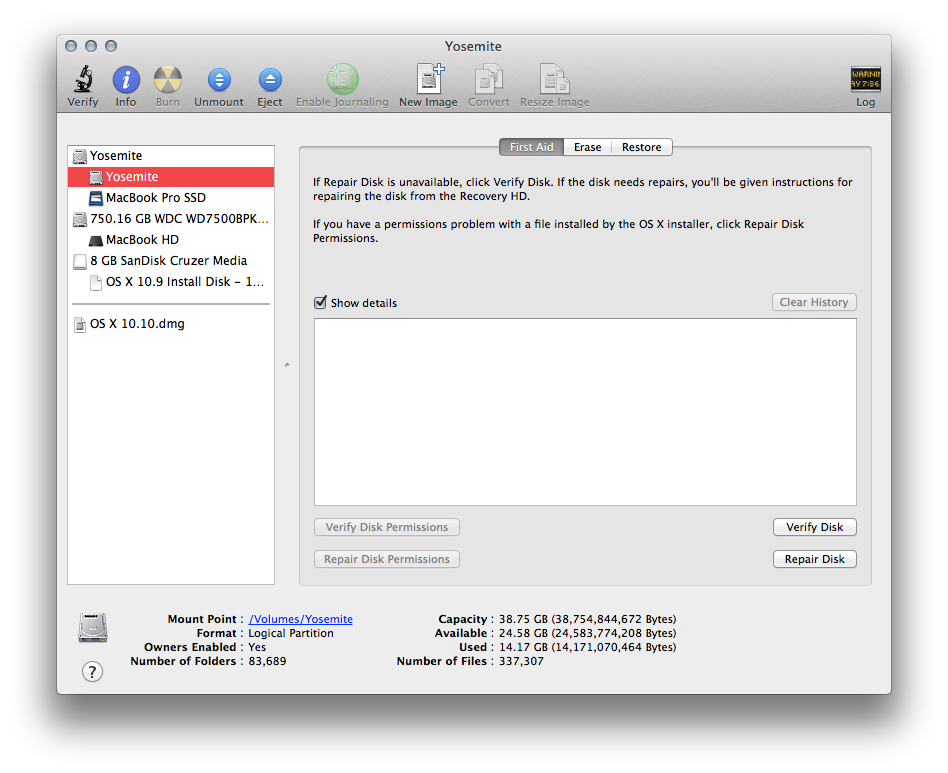Click the Resize Image toolbar icon

coord(554,79)
